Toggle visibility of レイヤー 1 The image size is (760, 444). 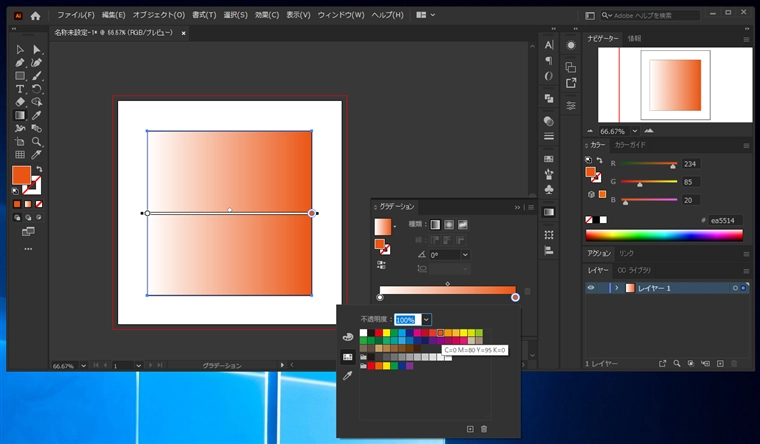click(591, 288)
